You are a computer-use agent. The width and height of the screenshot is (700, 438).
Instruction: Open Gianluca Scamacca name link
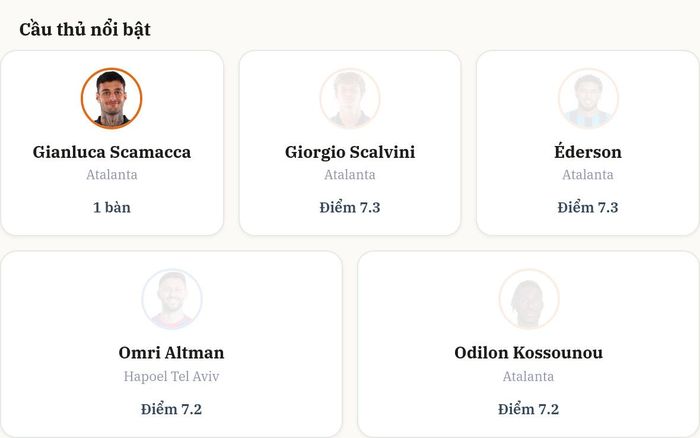pos(112,152)
